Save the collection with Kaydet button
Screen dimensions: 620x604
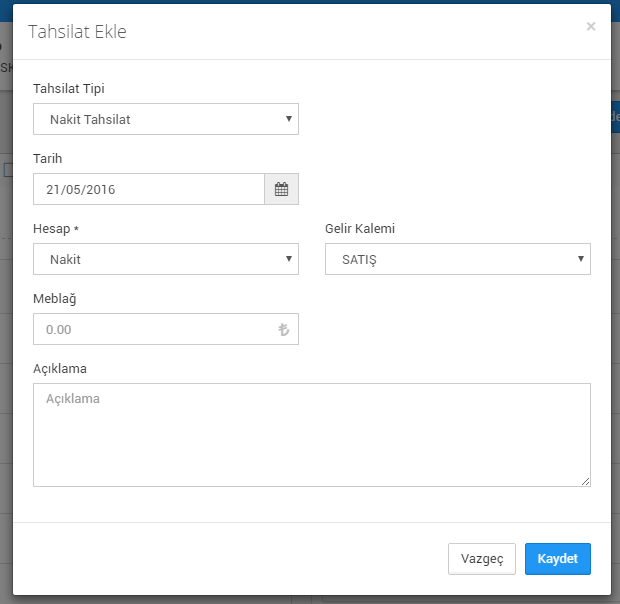point(558,559)
